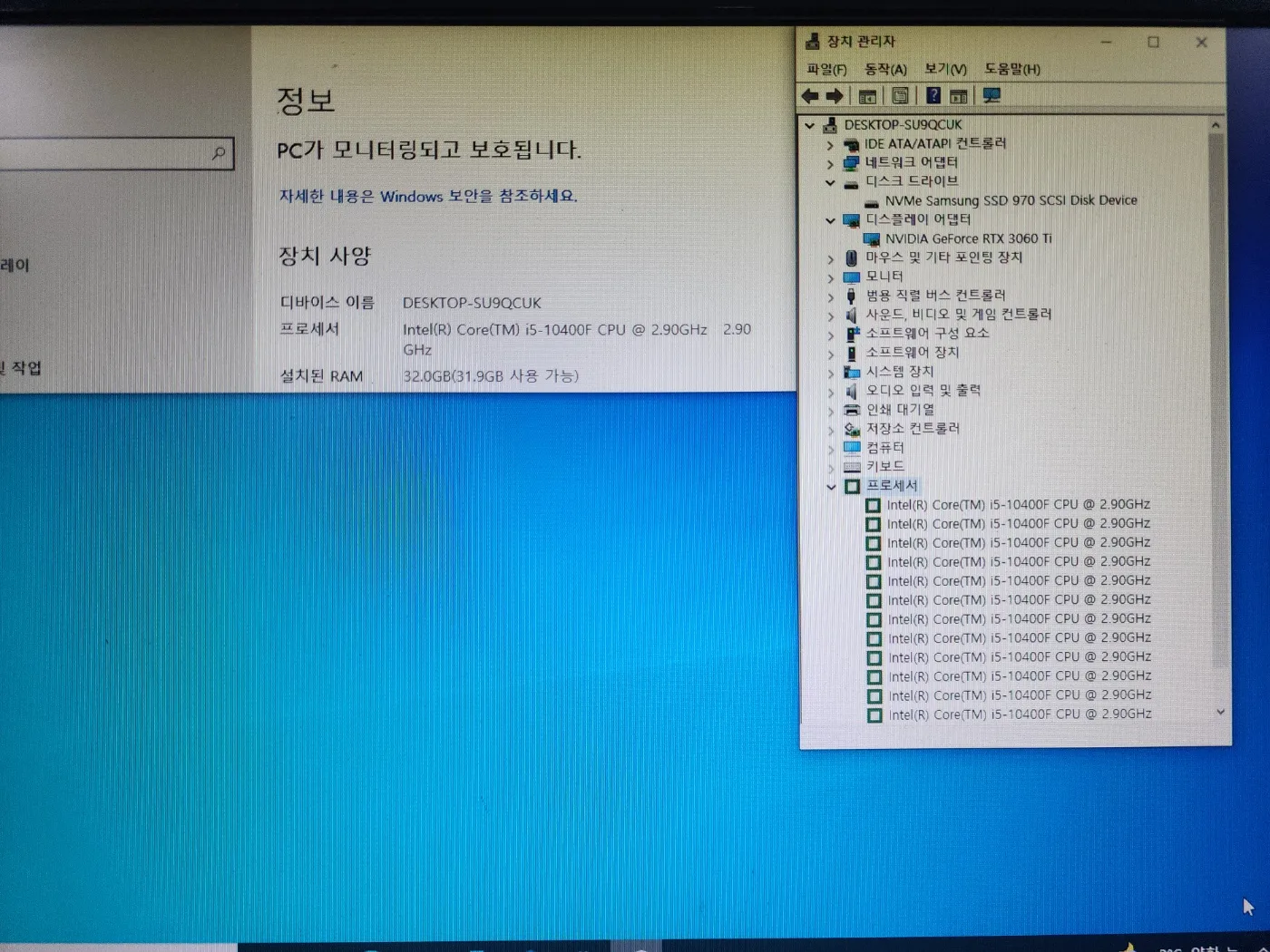Image resolution: width=1270 pixels, height=952 pixels.
Task: Expand the 컴퓨터 node
Action: (x=831, y=450)
